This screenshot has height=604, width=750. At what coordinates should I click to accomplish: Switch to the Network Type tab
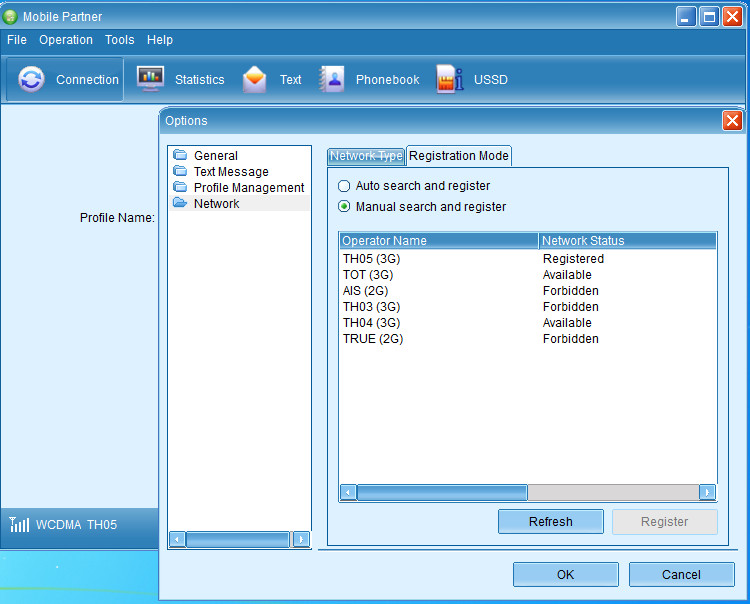click(x=366, y=156)
